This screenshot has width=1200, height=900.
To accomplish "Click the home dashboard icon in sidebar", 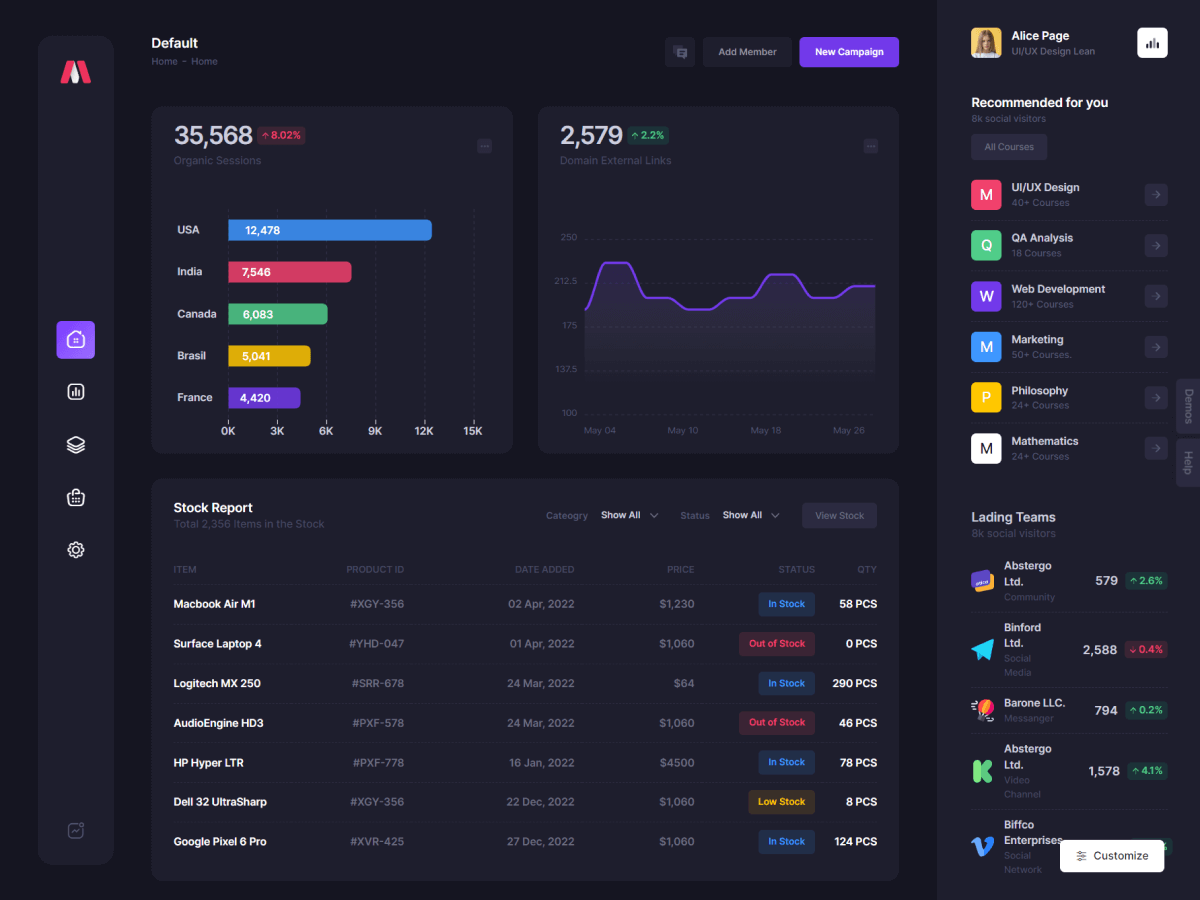I will coord(76,340).
